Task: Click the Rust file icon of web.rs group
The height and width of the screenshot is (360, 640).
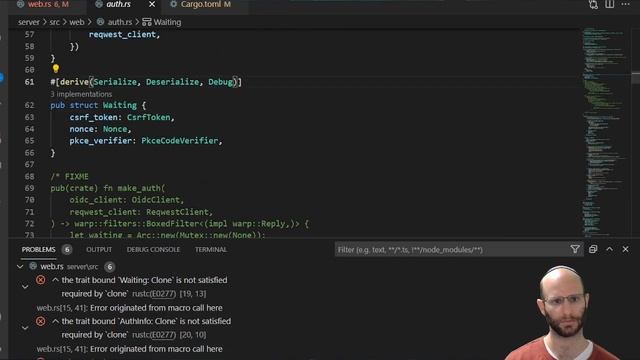Action: point(33,267)
